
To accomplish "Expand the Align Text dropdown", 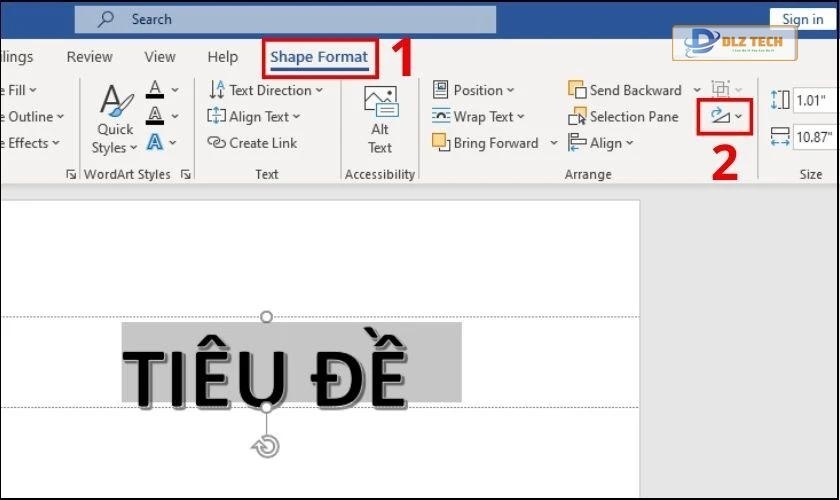I will coord(258,116).
